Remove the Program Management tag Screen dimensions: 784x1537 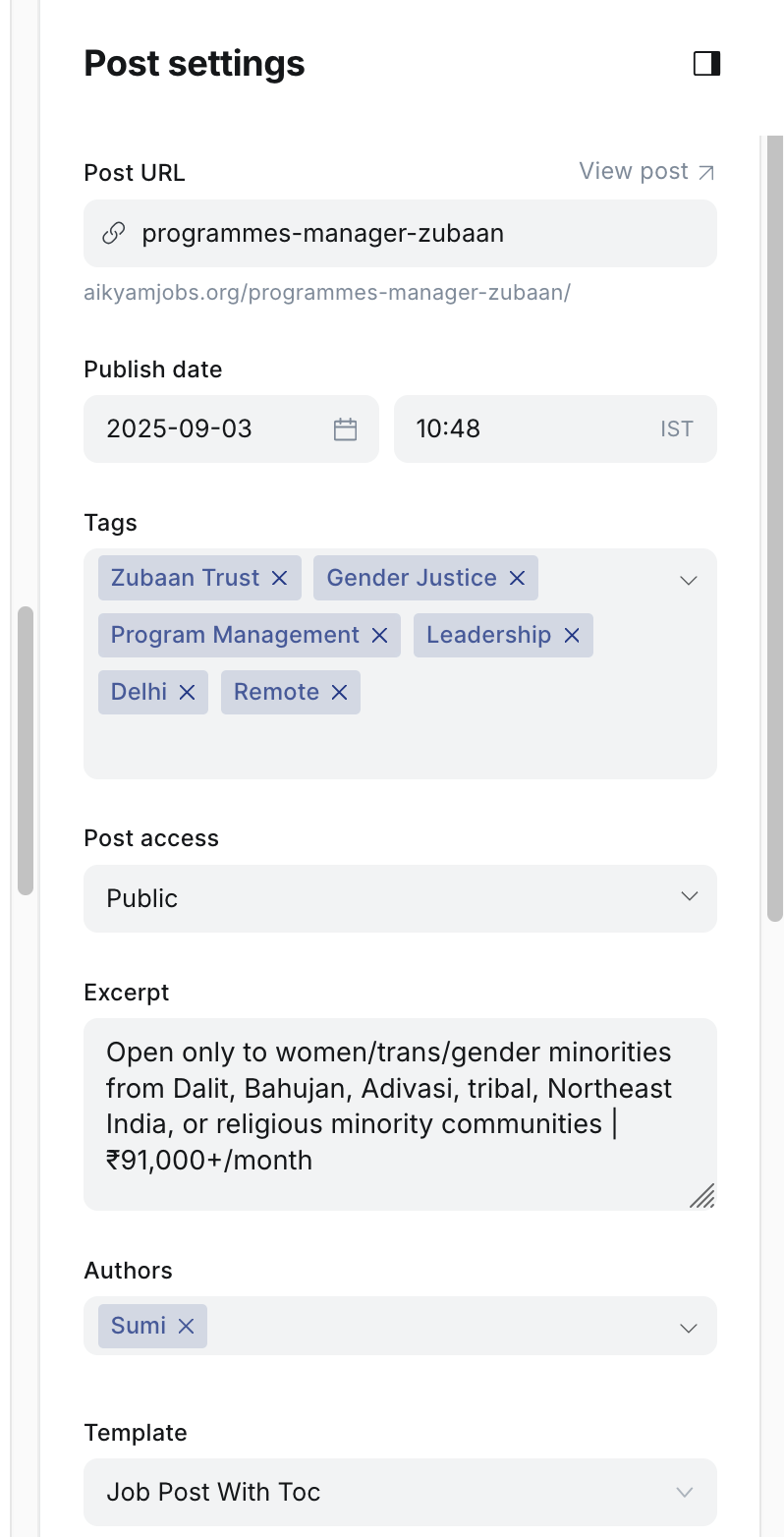[x=379, y=635]
